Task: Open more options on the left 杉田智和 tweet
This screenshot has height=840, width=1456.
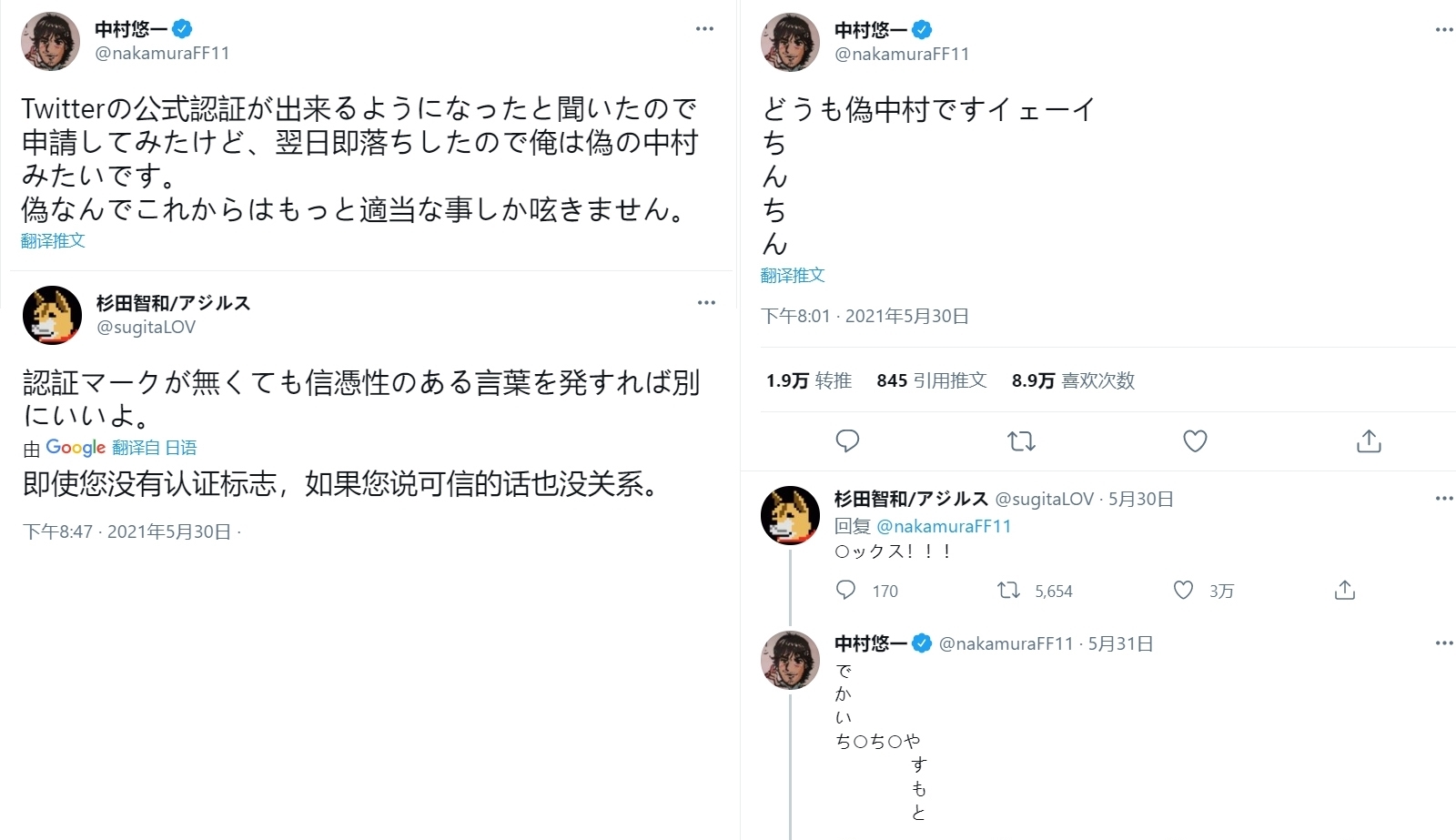Action: point(706,303)
